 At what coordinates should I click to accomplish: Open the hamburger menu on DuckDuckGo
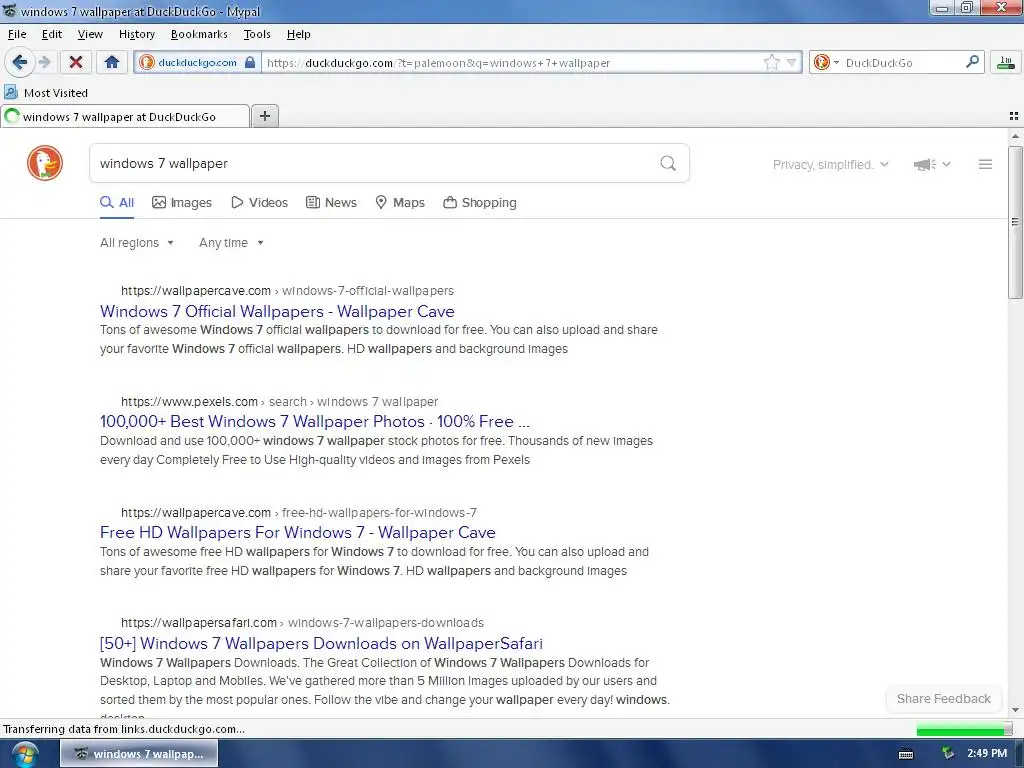click(985, 165)
